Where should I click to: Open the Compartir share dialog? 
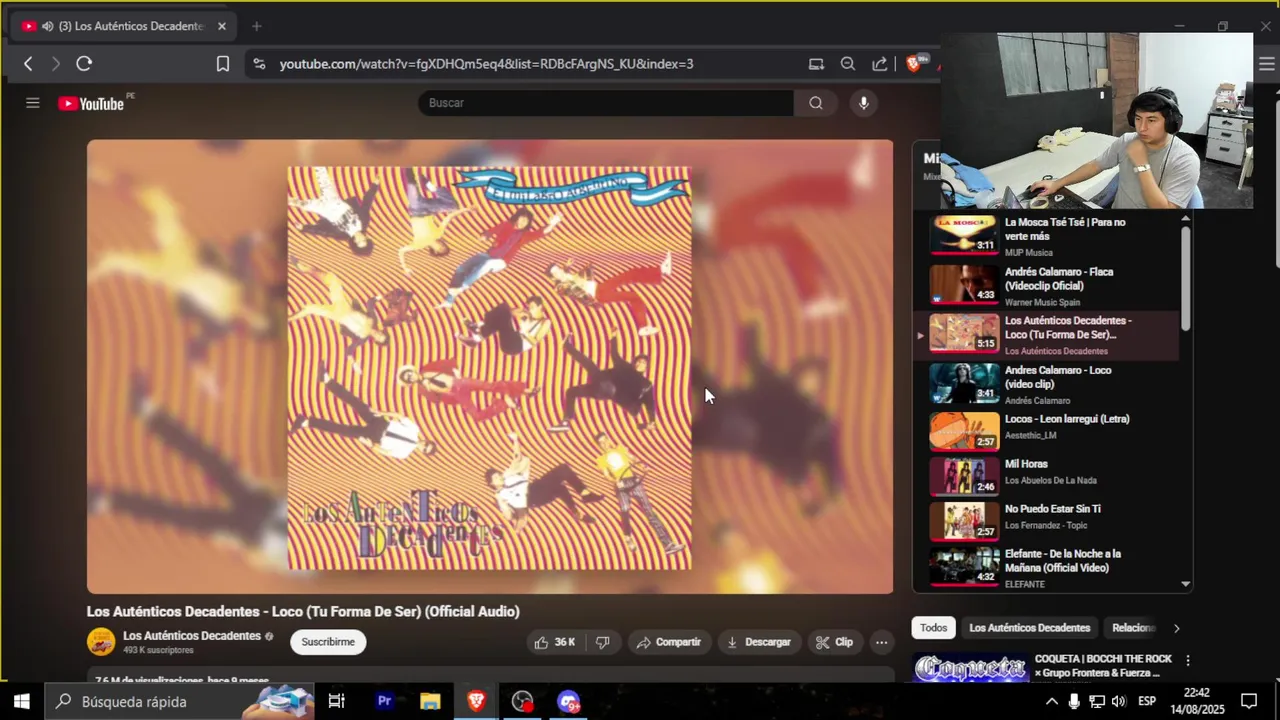coord(668,642)
